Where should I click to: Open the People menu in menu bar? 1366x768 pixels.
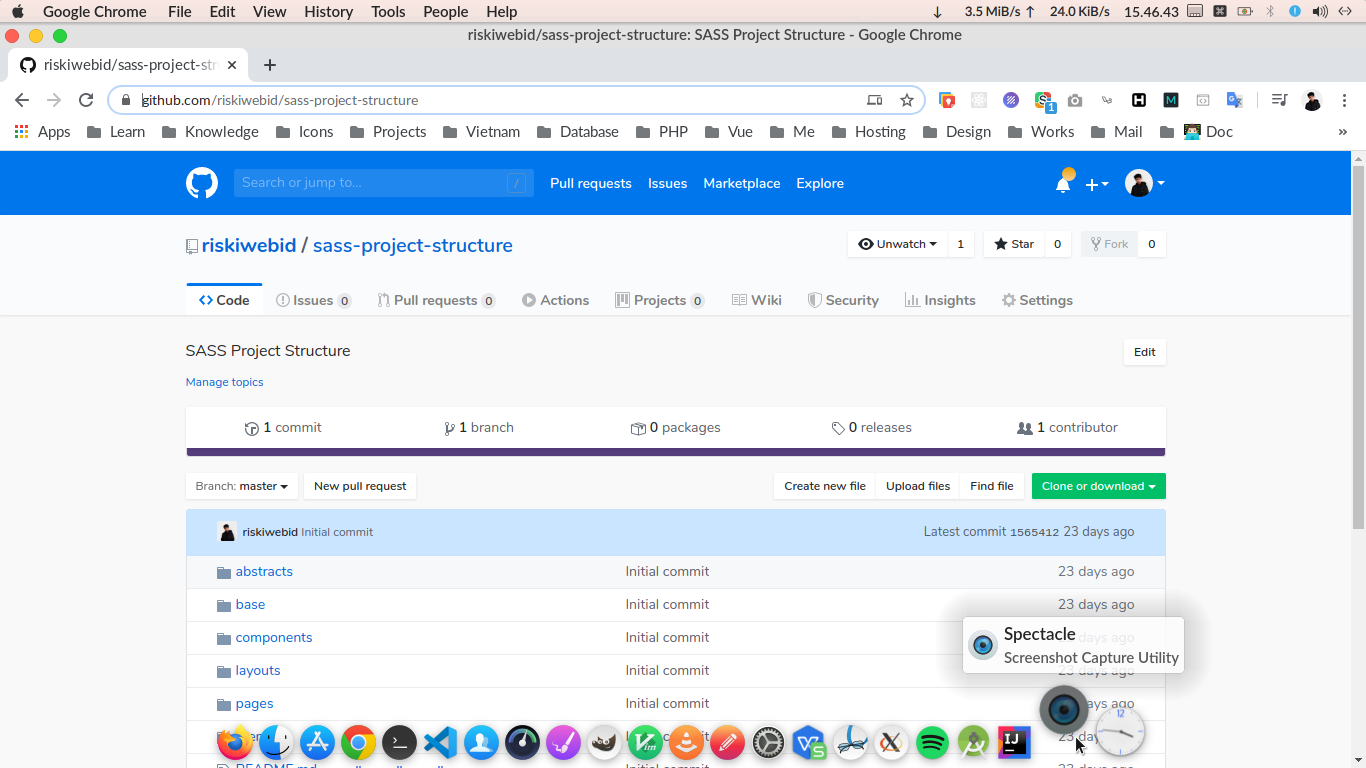445,12
